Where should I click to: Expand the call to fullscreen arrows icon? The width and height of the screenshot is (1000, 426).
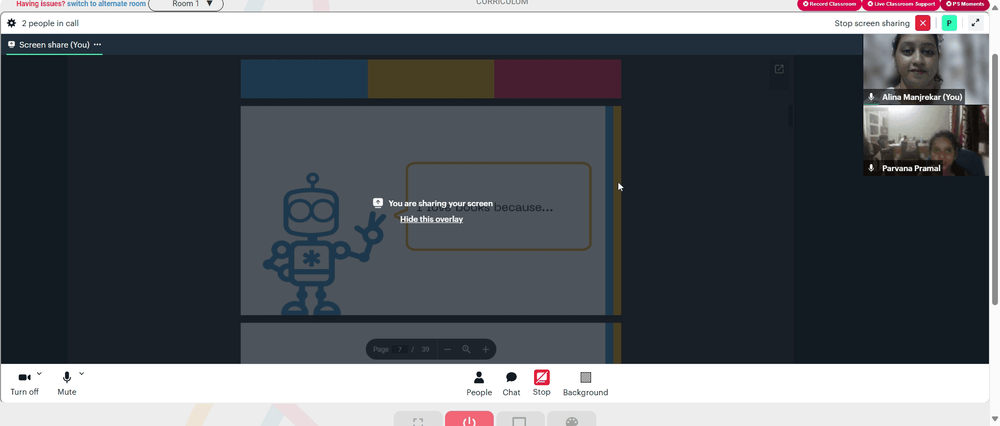975,23
